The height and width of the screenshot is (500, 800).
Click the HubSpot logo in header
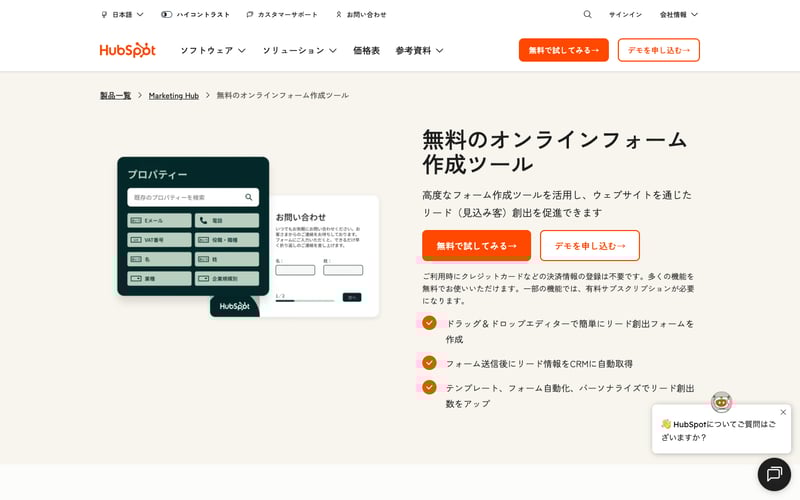click(x=128, y=50)
